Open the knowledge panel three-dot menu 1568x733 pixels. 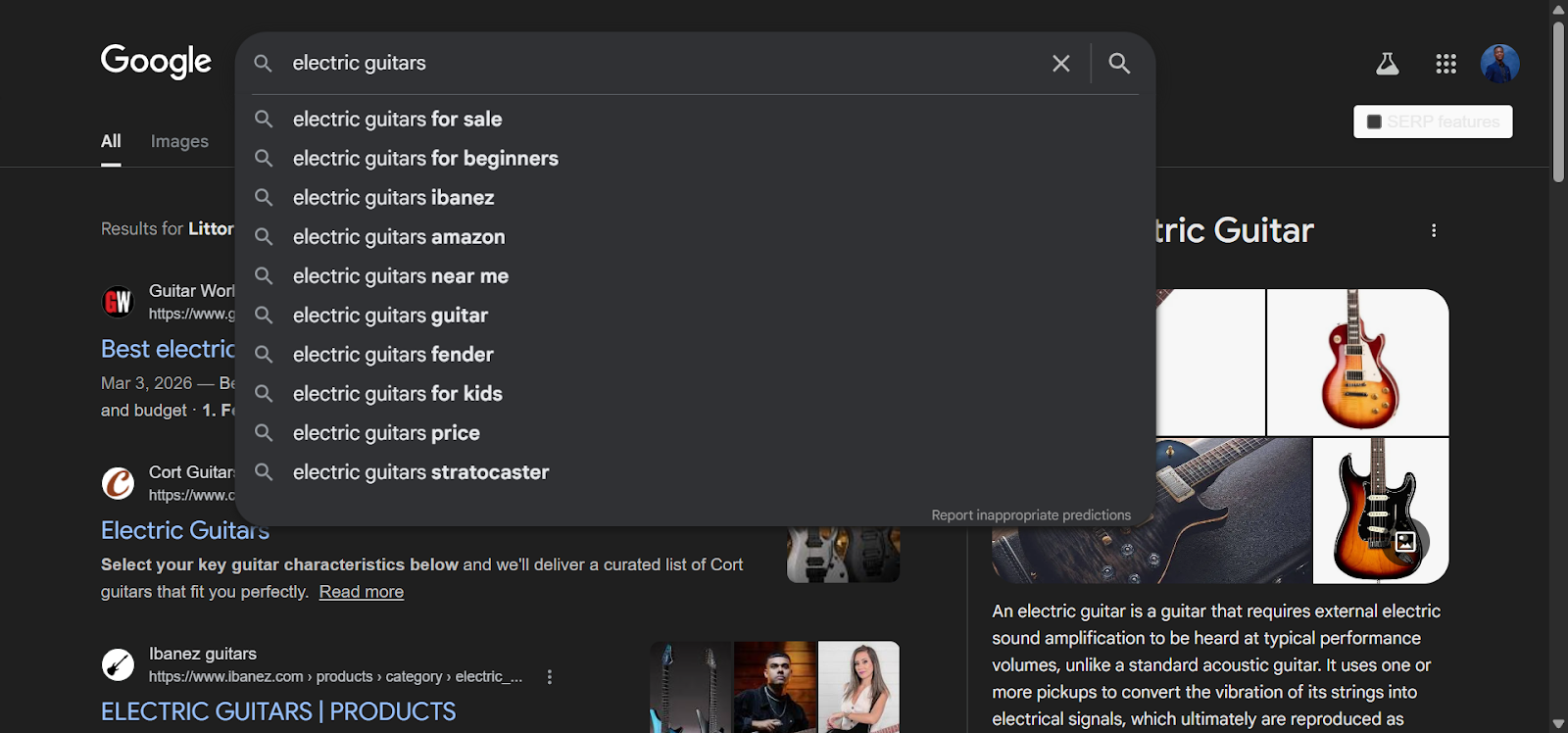tap(1434, 230)
